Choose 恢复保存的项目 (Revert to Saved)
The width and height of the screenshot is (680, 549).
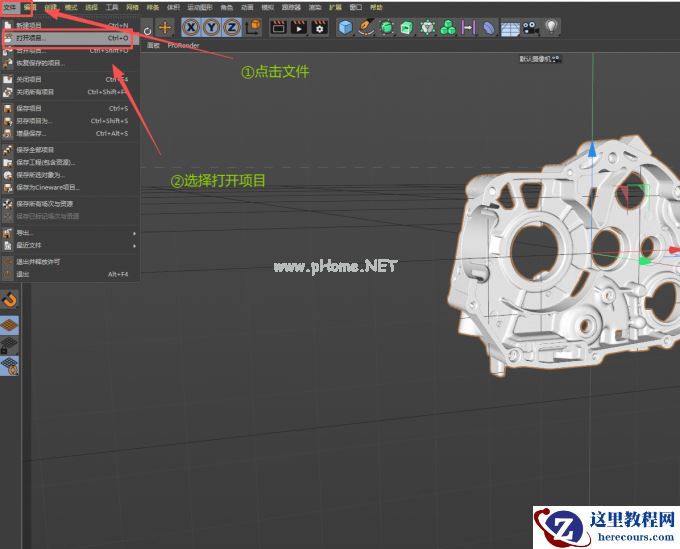[69, 63]
